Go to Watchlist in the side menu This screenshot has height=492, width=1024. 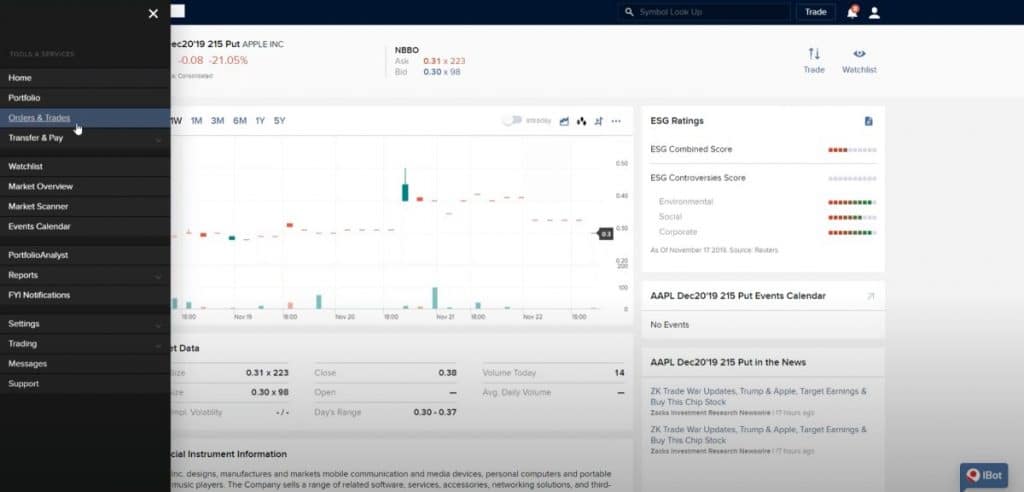click(85, 167)
